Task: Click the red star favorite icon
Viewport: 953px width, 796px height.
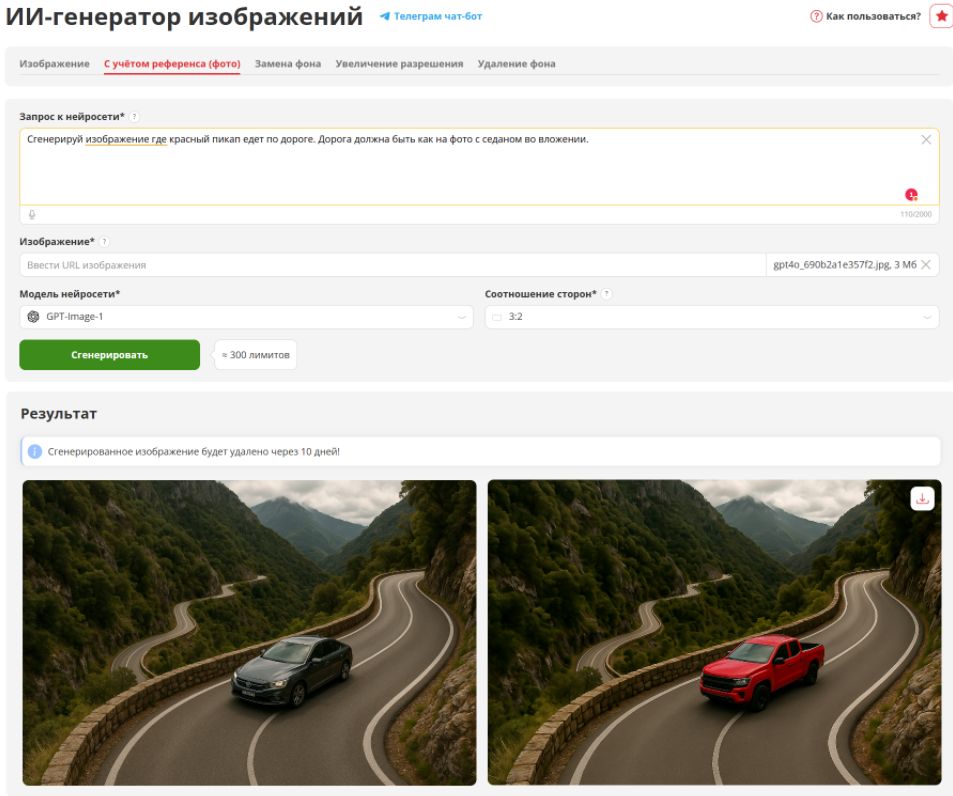Action: coord(941,16)
